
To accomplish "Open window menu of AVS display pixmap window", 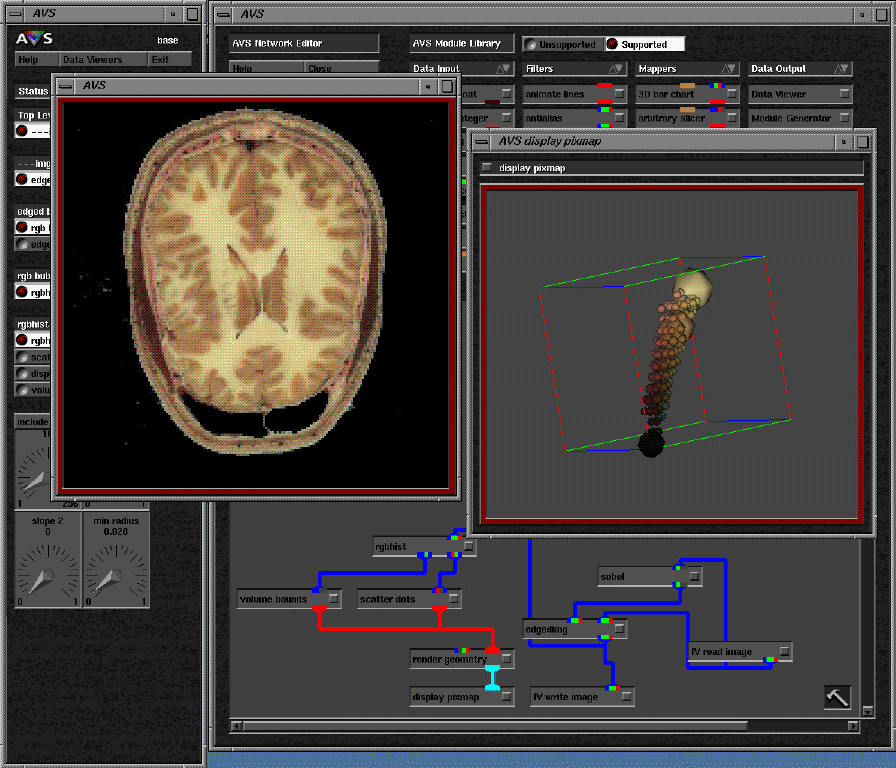I will coord(482,142).
